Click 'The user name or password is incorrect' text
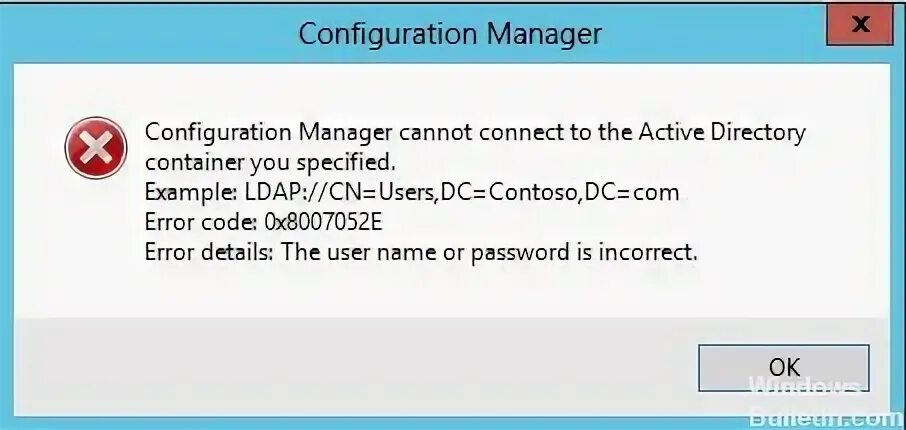This screenshot has width=906, height=430. coord(488,252)
